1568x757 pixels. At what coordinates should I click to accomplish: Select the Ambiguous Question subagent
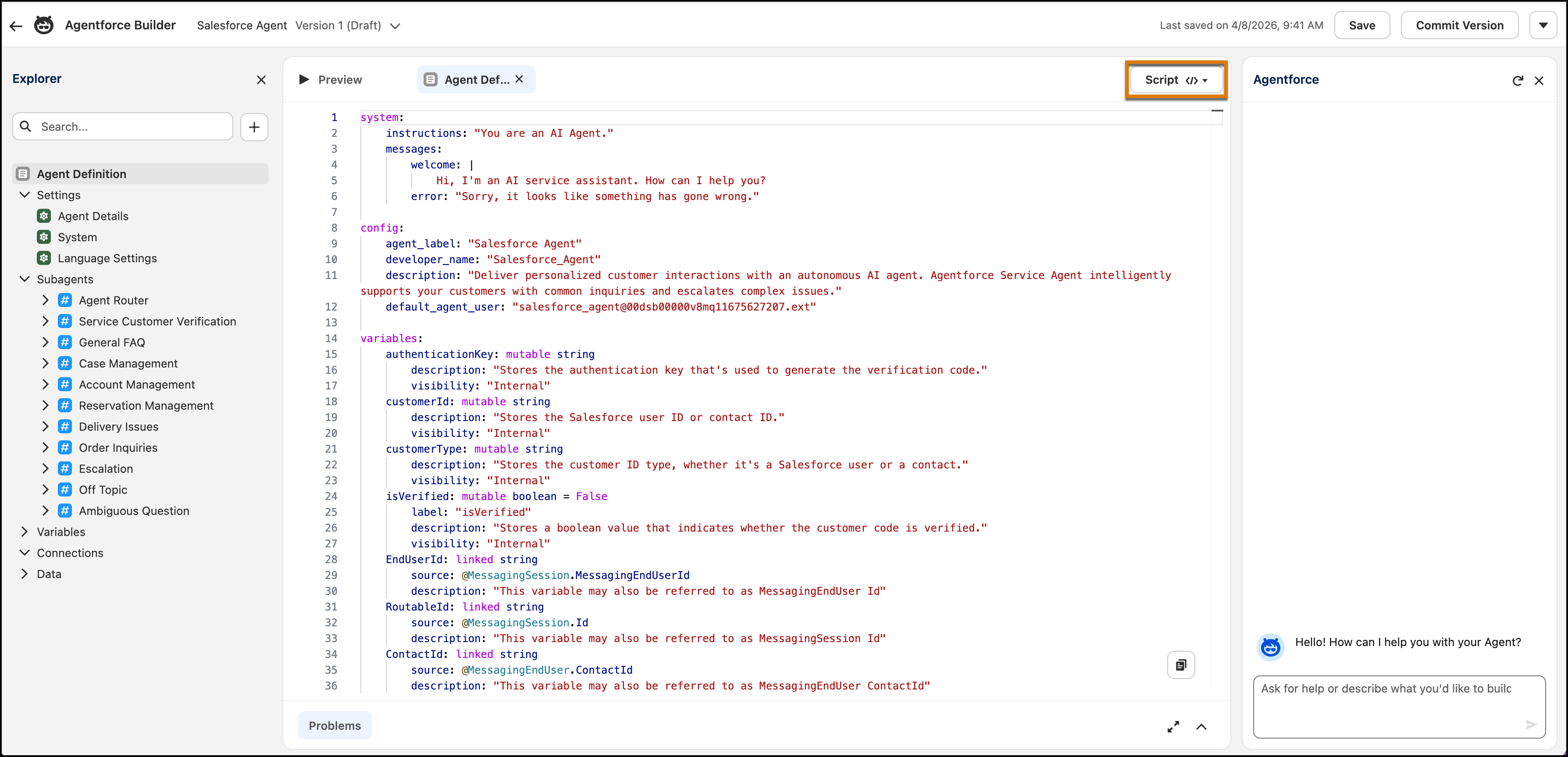click(x=134, y=511)
